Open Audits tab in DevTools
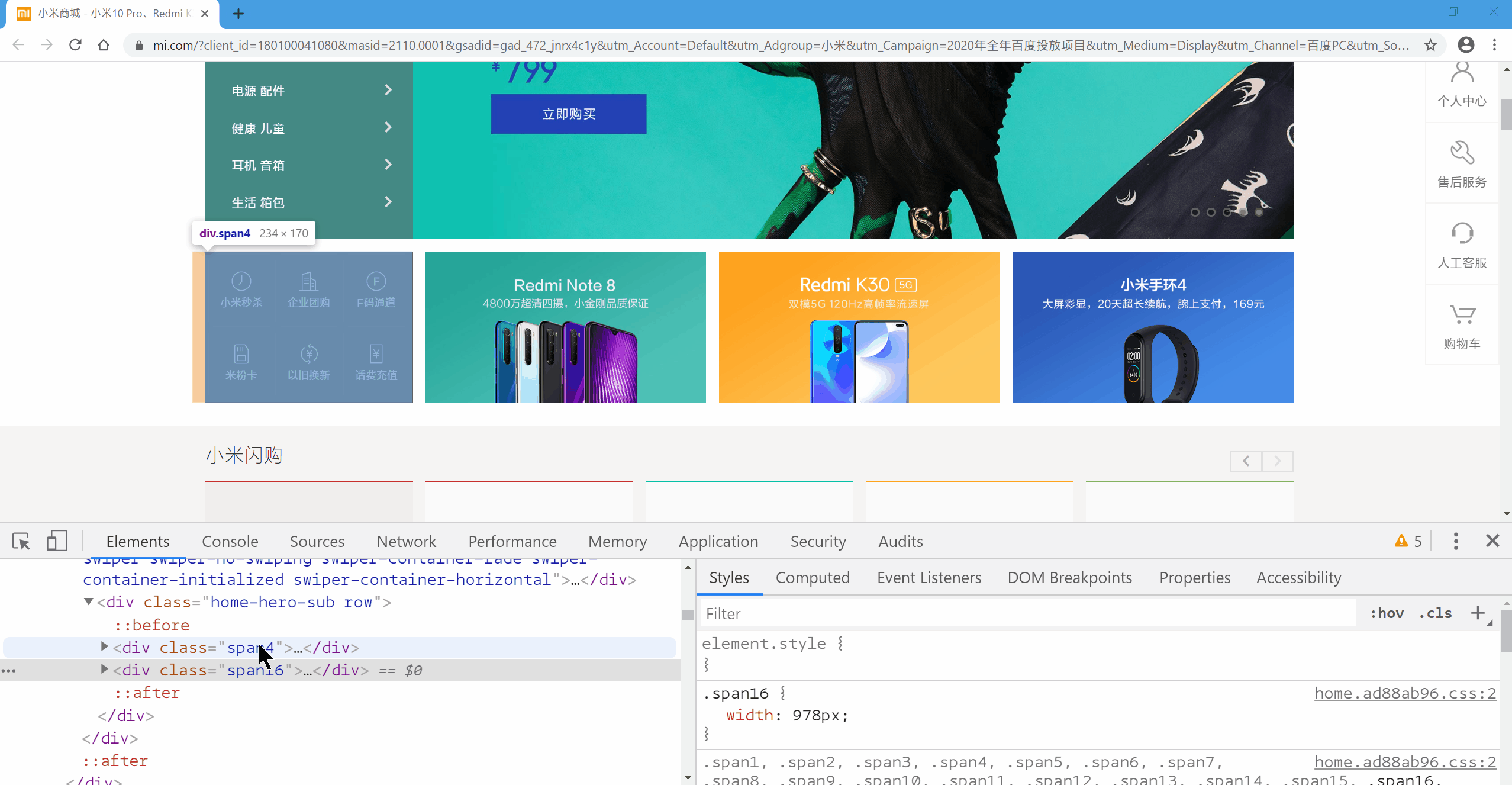 [901, 541]
